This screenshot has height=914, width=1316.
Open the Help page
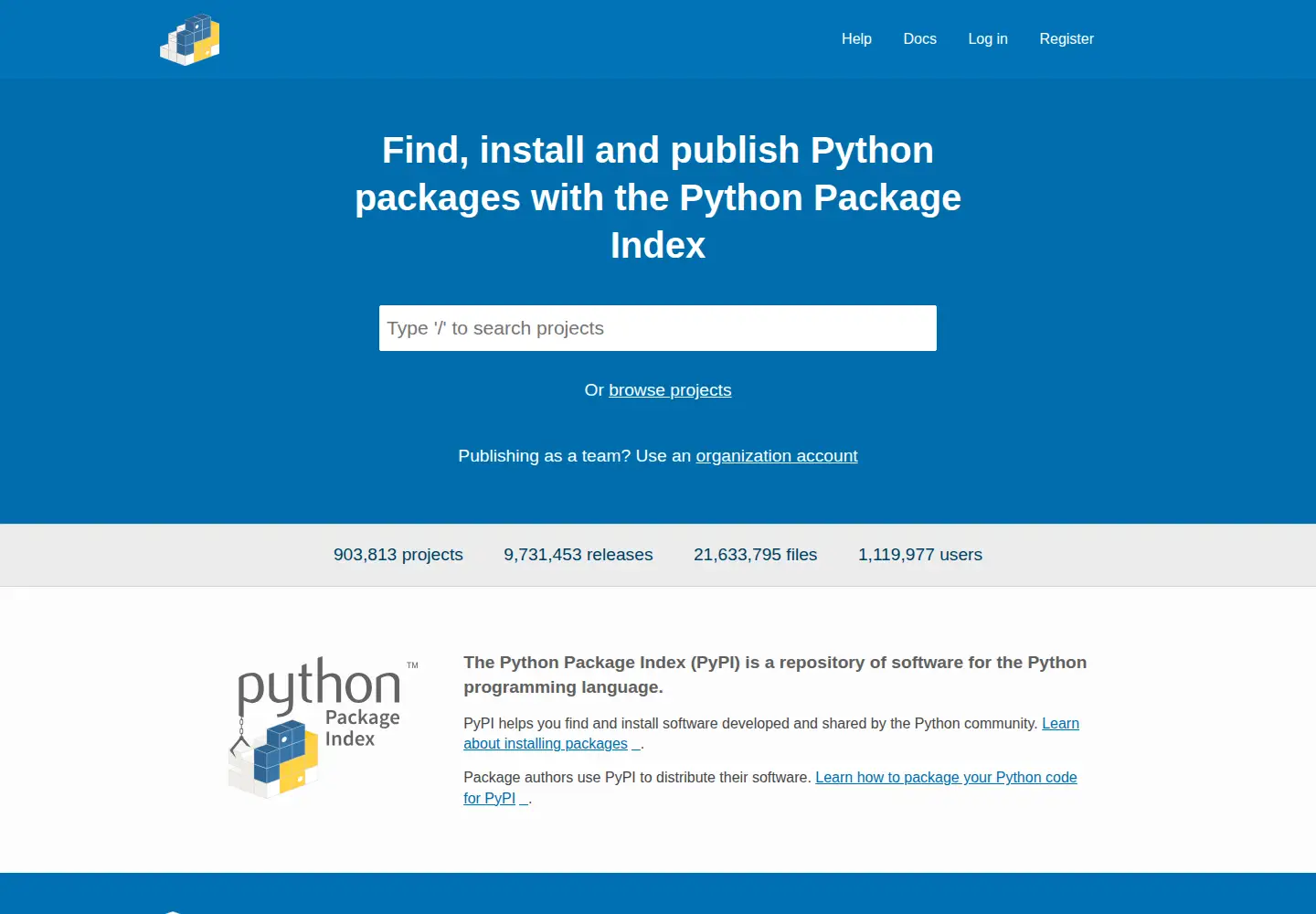click(856, 38)
